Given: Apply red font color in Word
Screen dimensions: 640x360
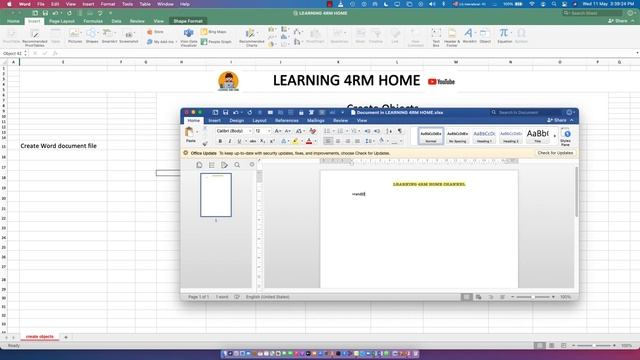Looking at the screenshot, I should [309, 141].
